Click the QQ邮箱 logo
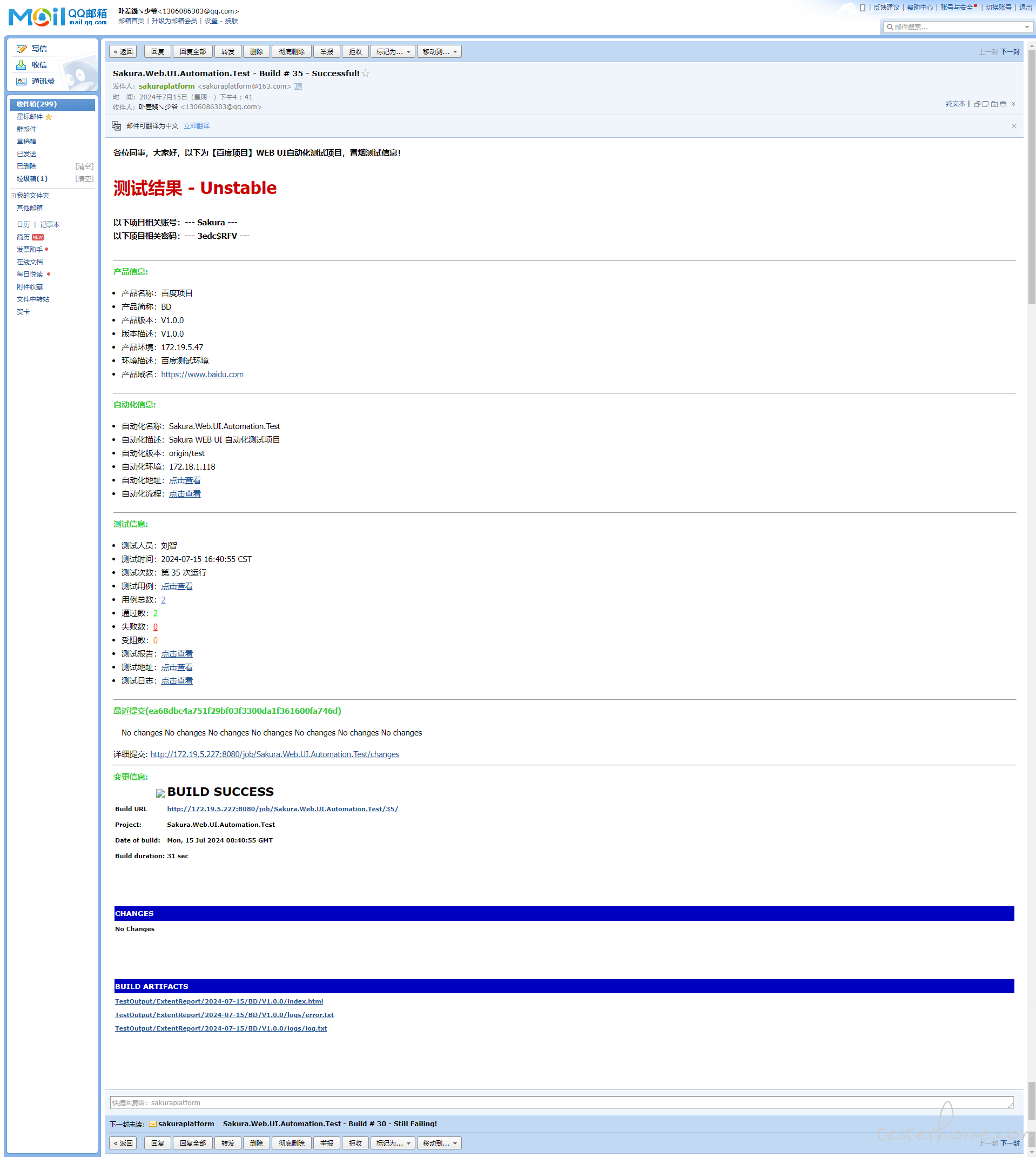The width and height of the screenshot is (1036, 1157). (x=57, y=17)
